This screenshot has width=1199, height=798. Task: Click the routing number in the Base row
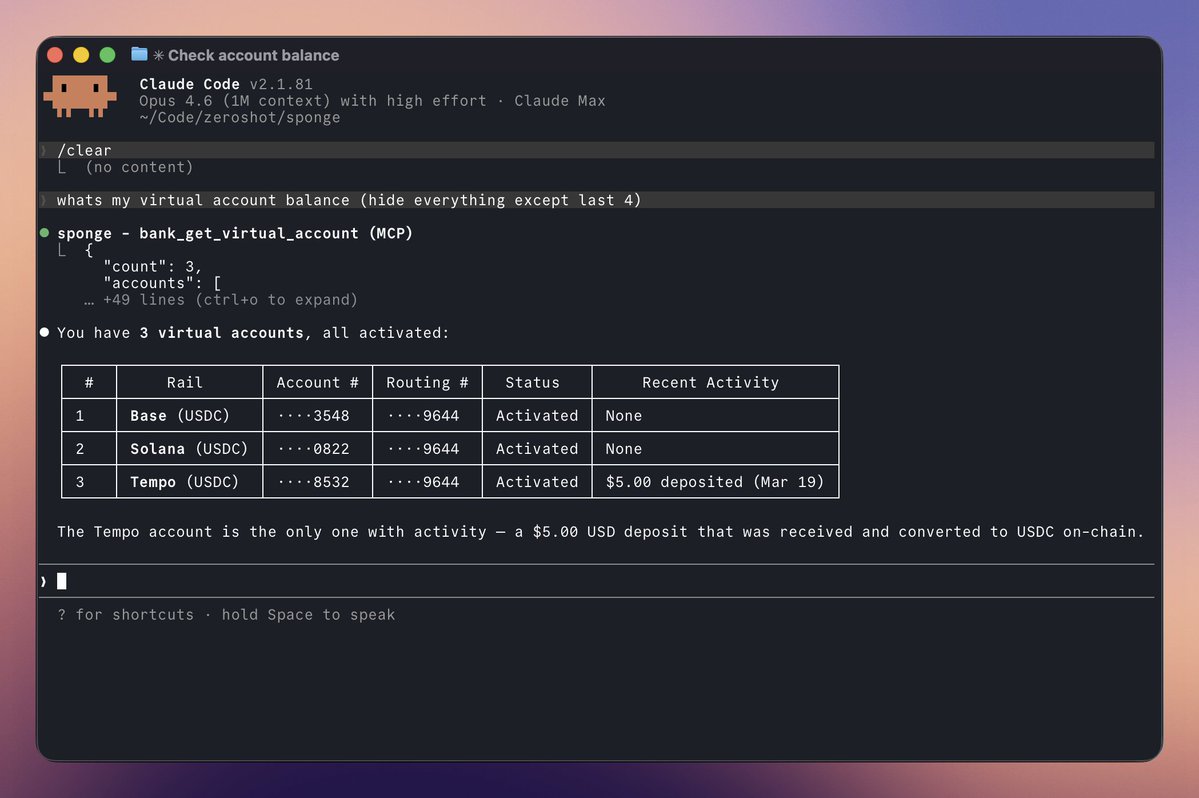click(x=423, y=416)
